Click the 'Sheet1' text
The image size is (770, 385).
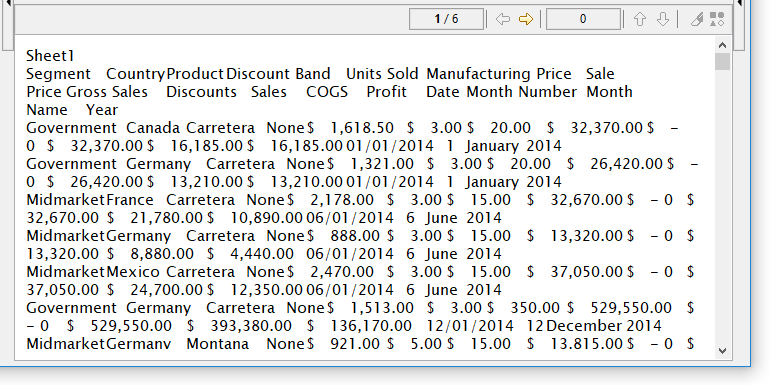(50, 55)
